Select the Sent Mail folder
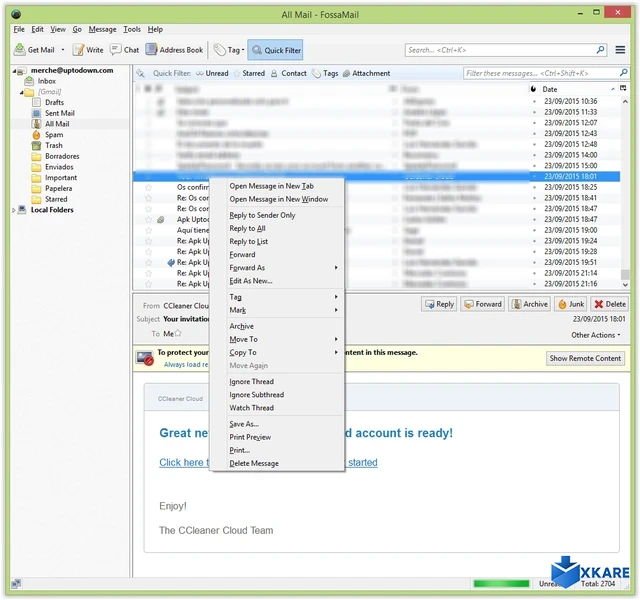 coord(59,113)
